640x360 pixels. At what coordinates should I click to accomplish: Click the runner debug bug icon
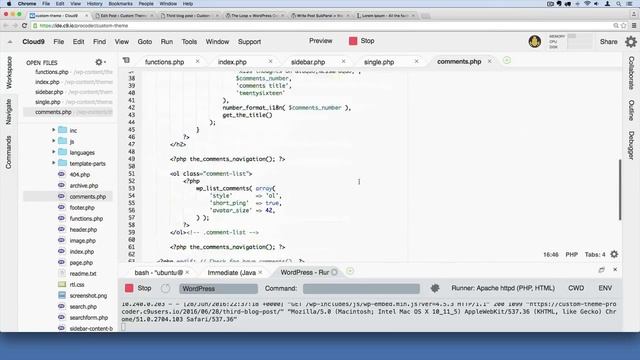435,288
